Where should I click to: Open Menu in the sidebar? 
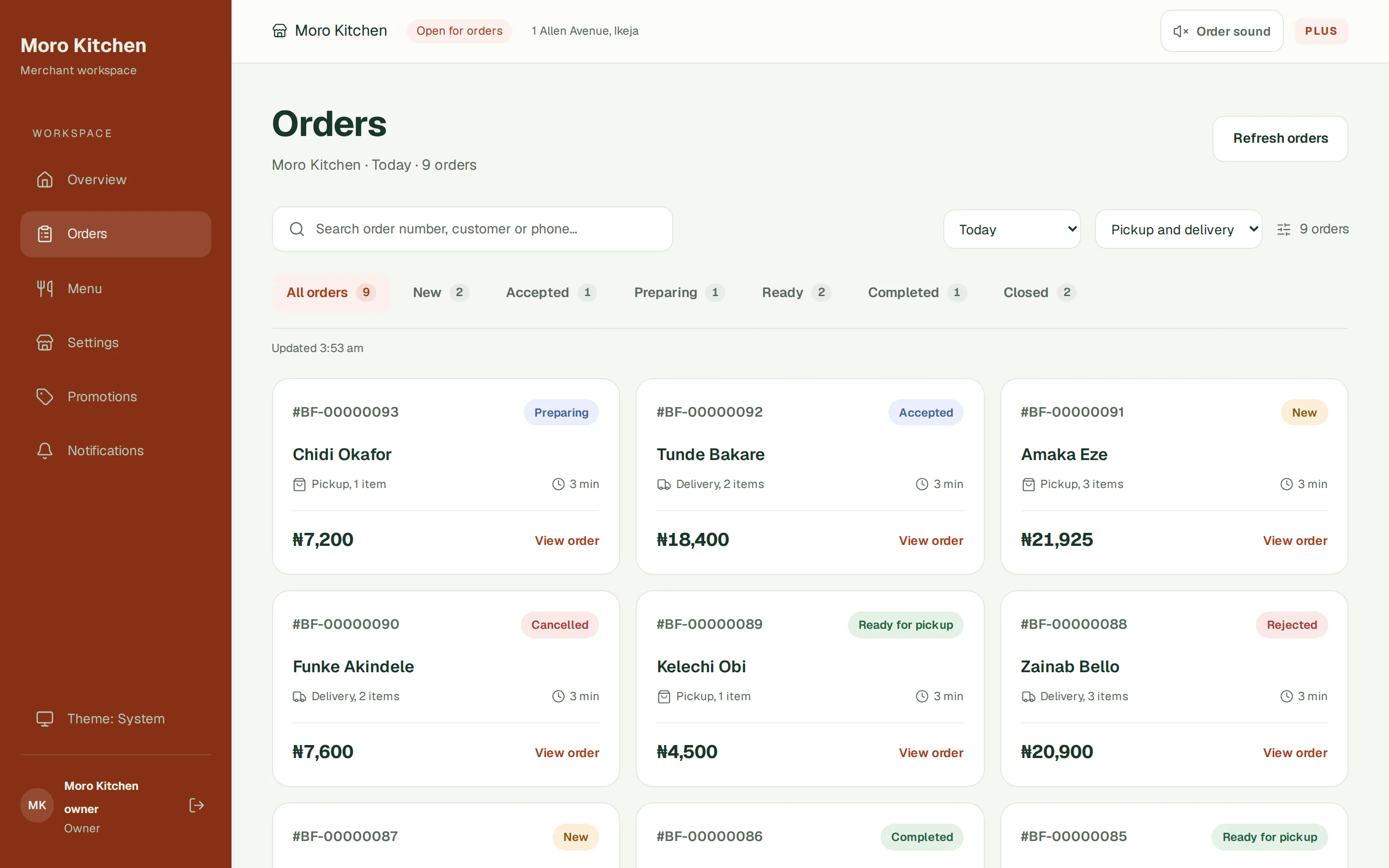click(x=115, y=288)
